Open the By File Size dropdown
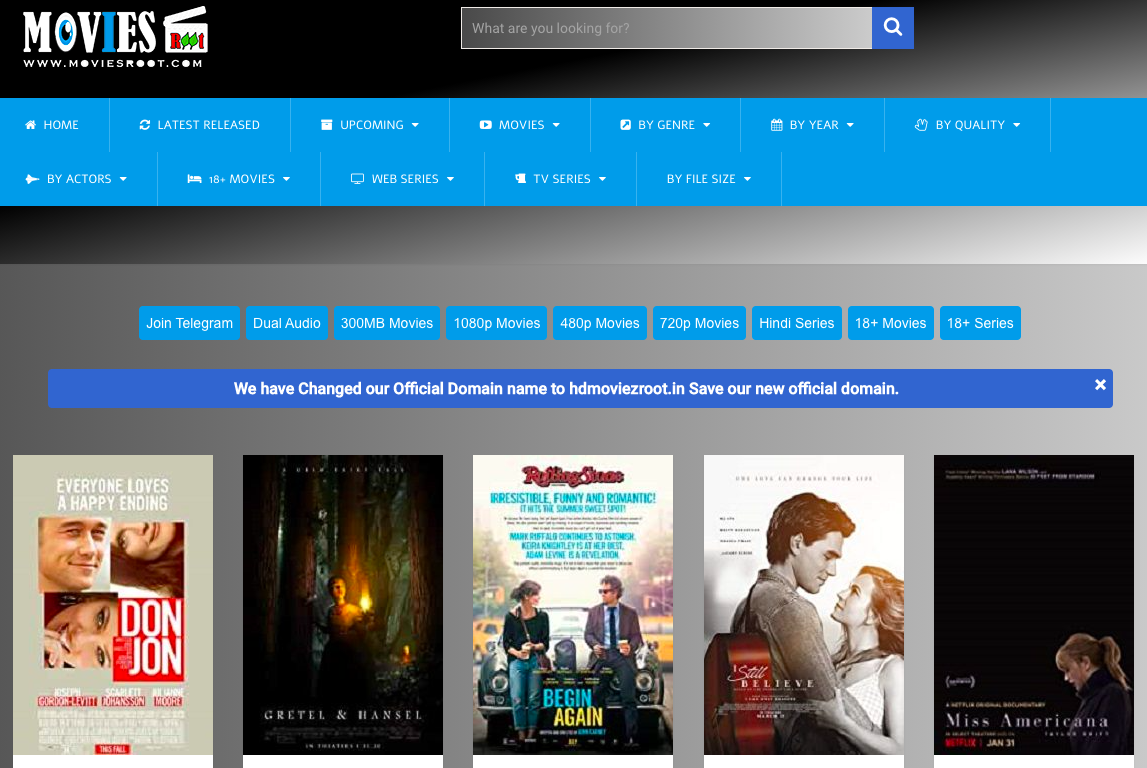The height and width of the screenshot is (768, 1147). pyautogui.click(x=708, y=179)
